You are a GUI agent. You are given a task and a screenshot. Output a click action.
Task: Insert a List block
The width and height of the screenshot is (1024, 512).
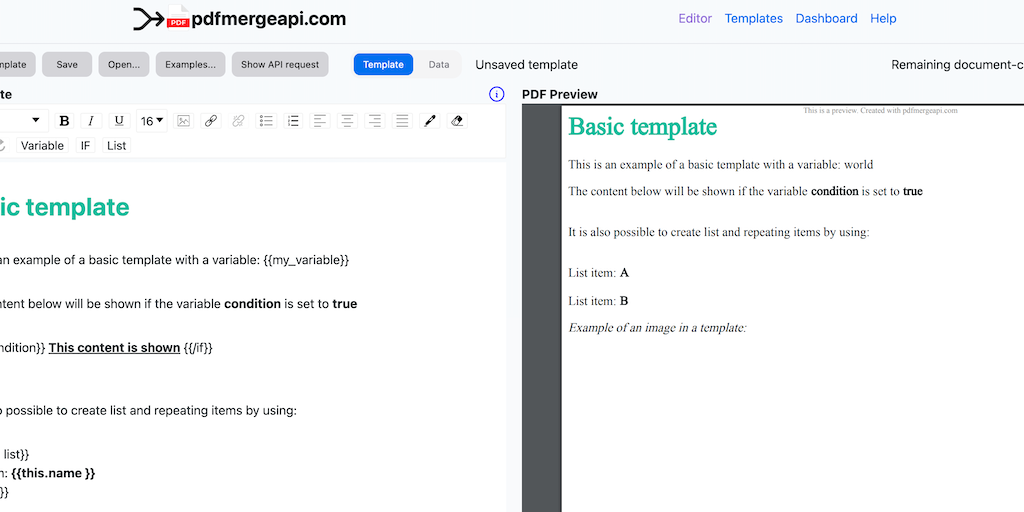pyautogui.click(x=116, y=146)
